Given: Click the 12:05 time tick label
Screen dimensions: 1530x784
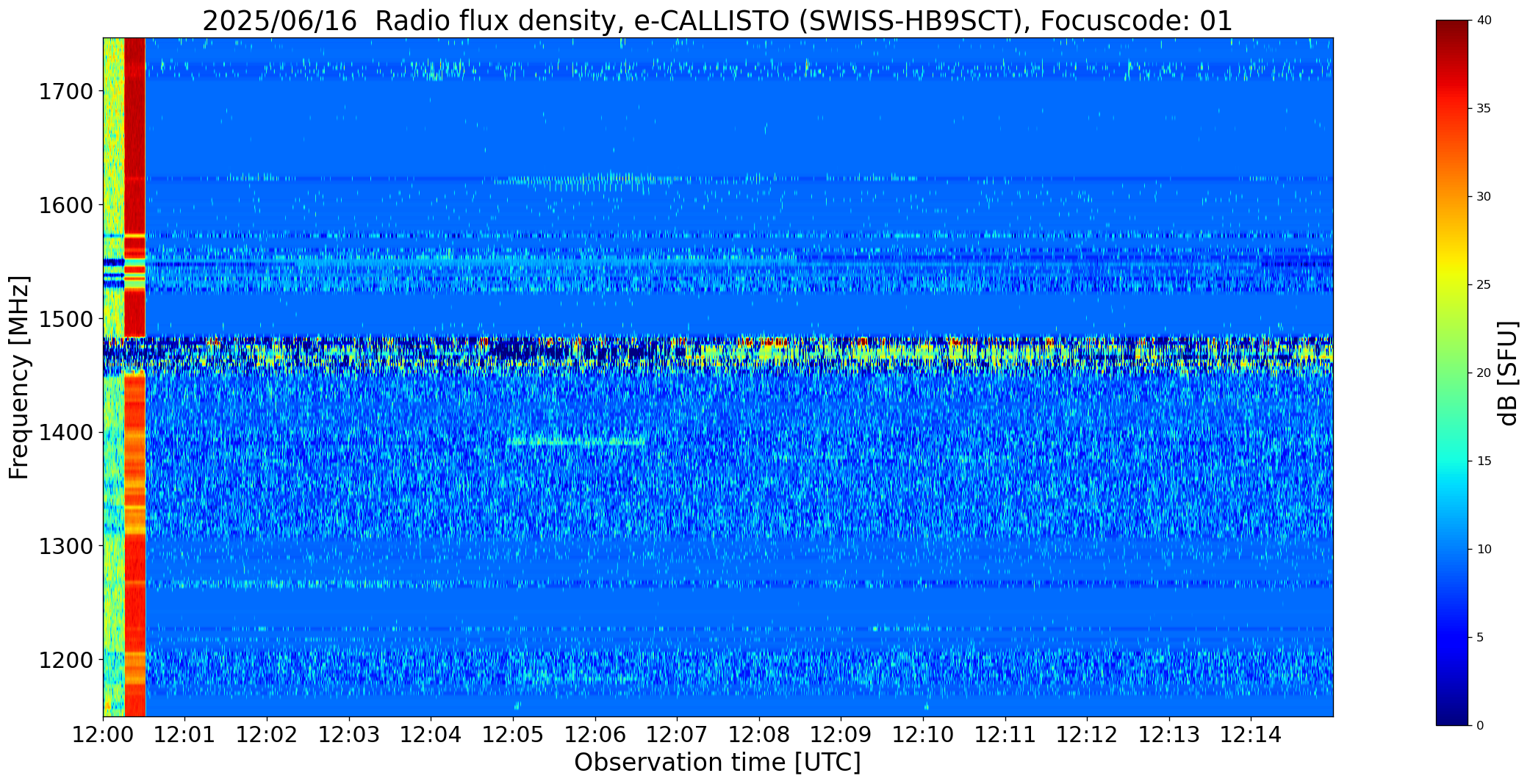Looking at the screenshot, I should (513, 735).
